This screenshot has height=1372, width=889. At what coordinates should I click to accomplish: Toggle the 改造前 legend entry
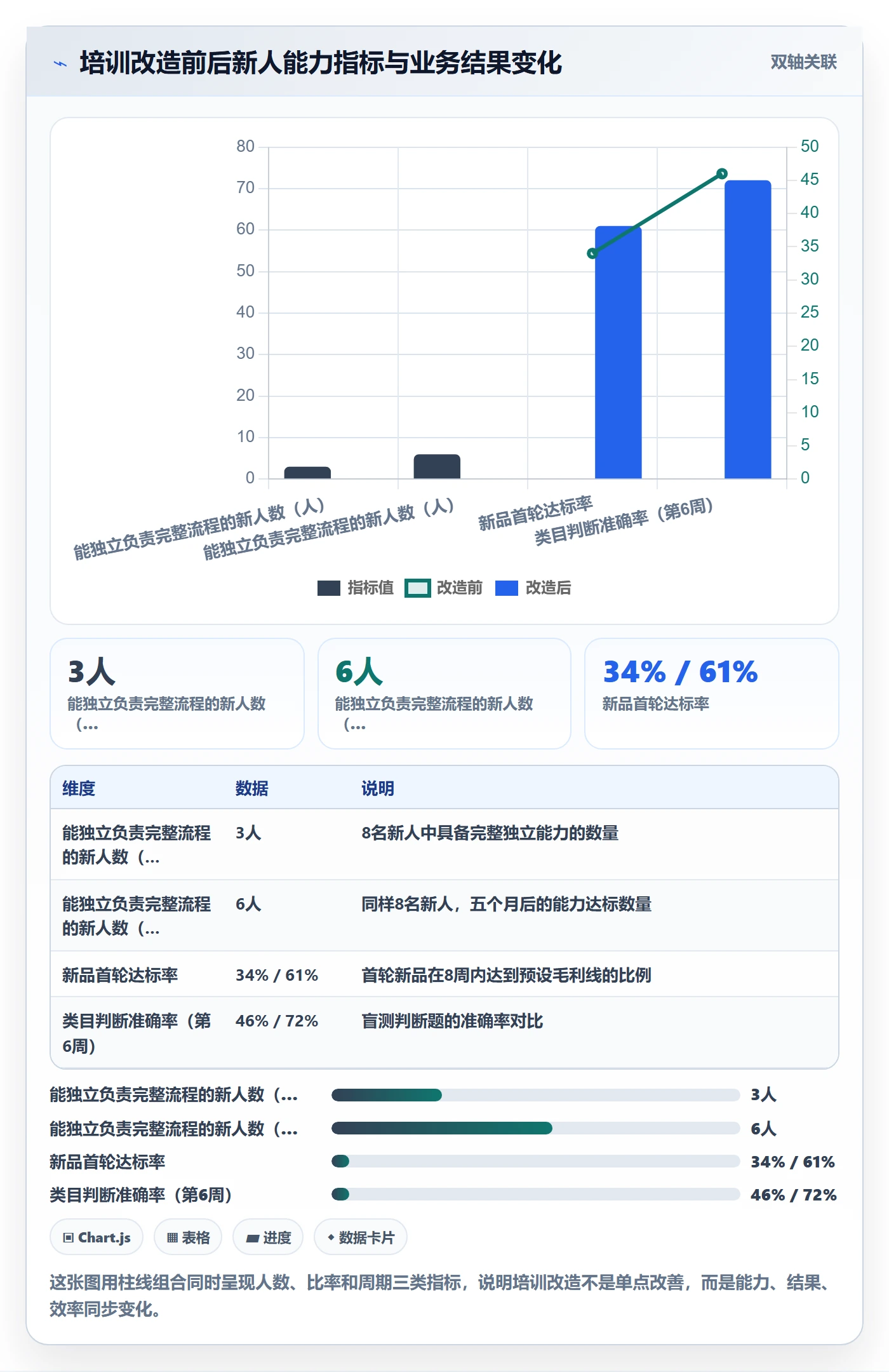(444, 588)
